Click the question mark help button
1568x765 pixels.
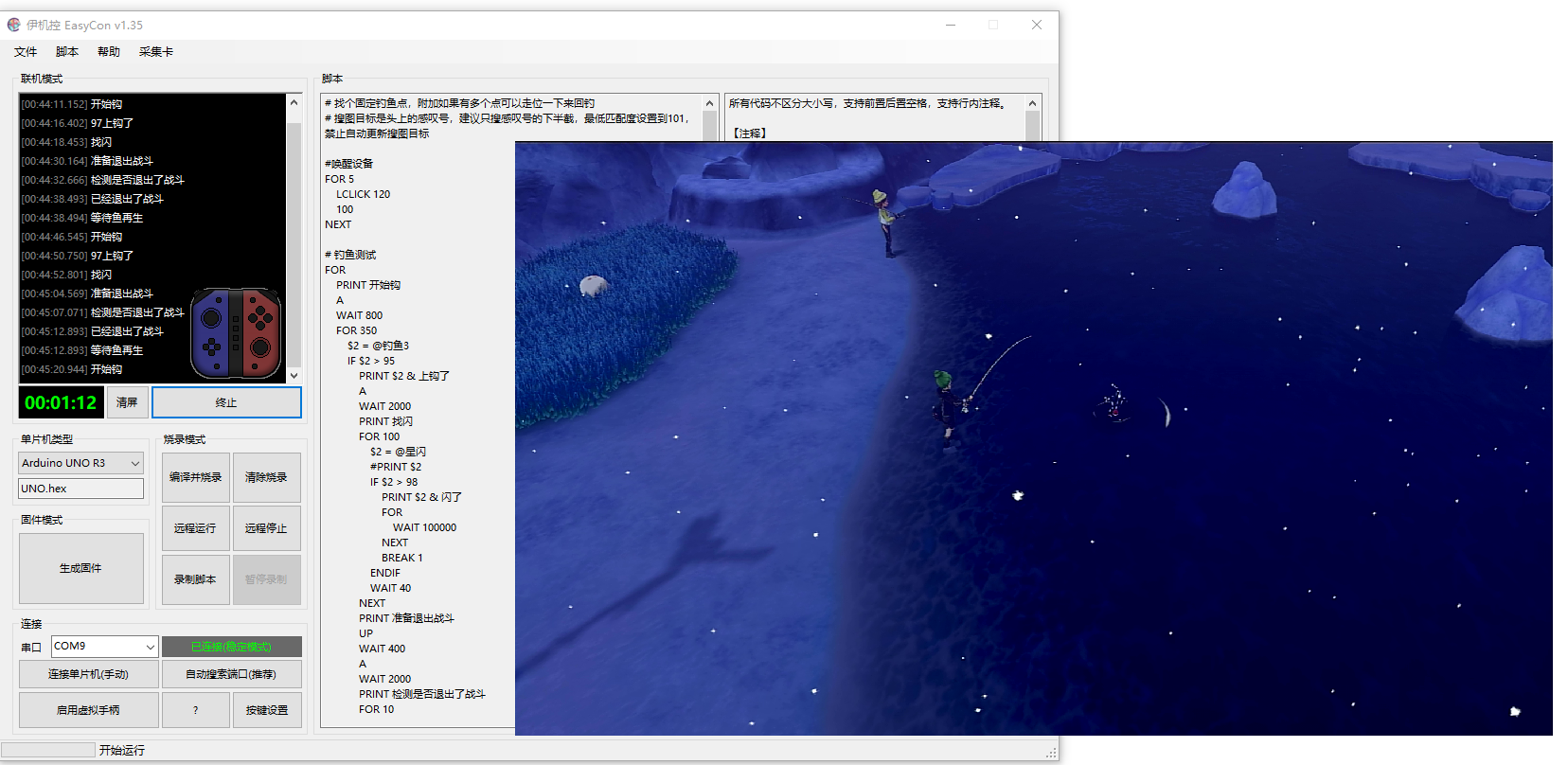tap(195, 710)
